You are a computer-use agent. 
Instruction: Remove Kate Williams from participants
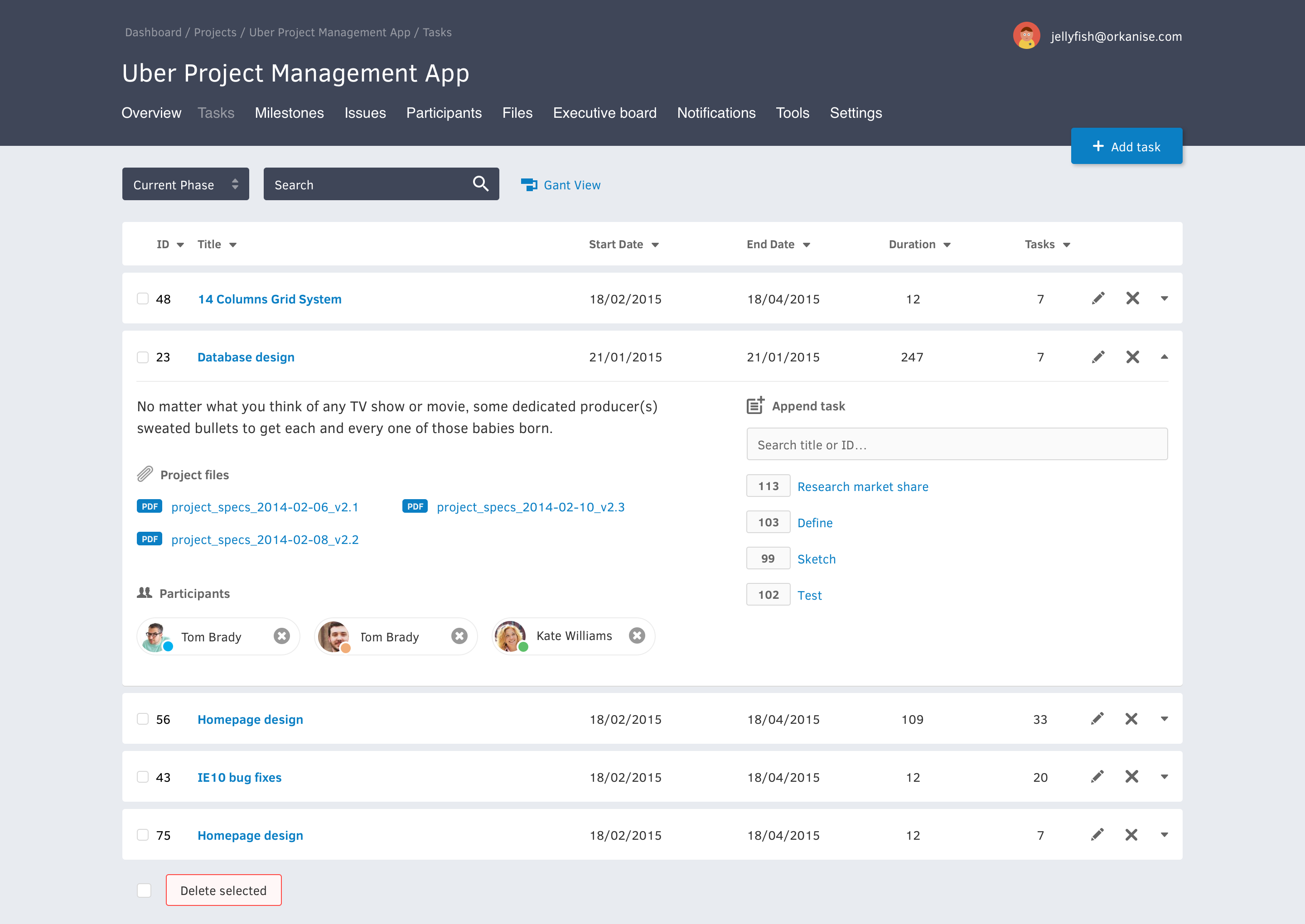pos(637,635)
